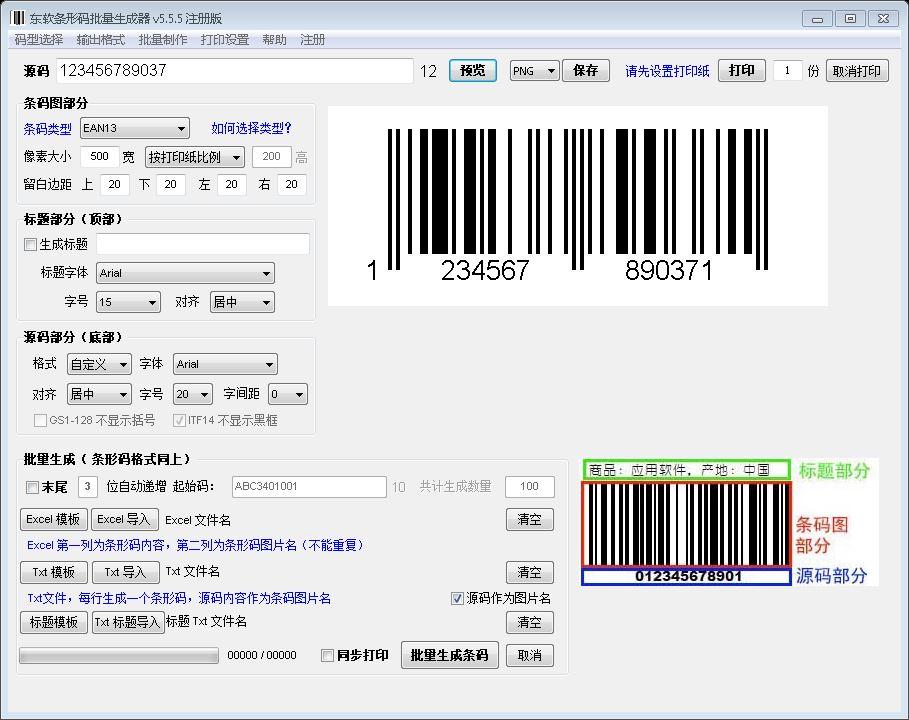
Task: Open the 按打印纸比例 sizing dropdown
Action: point(195,157)
